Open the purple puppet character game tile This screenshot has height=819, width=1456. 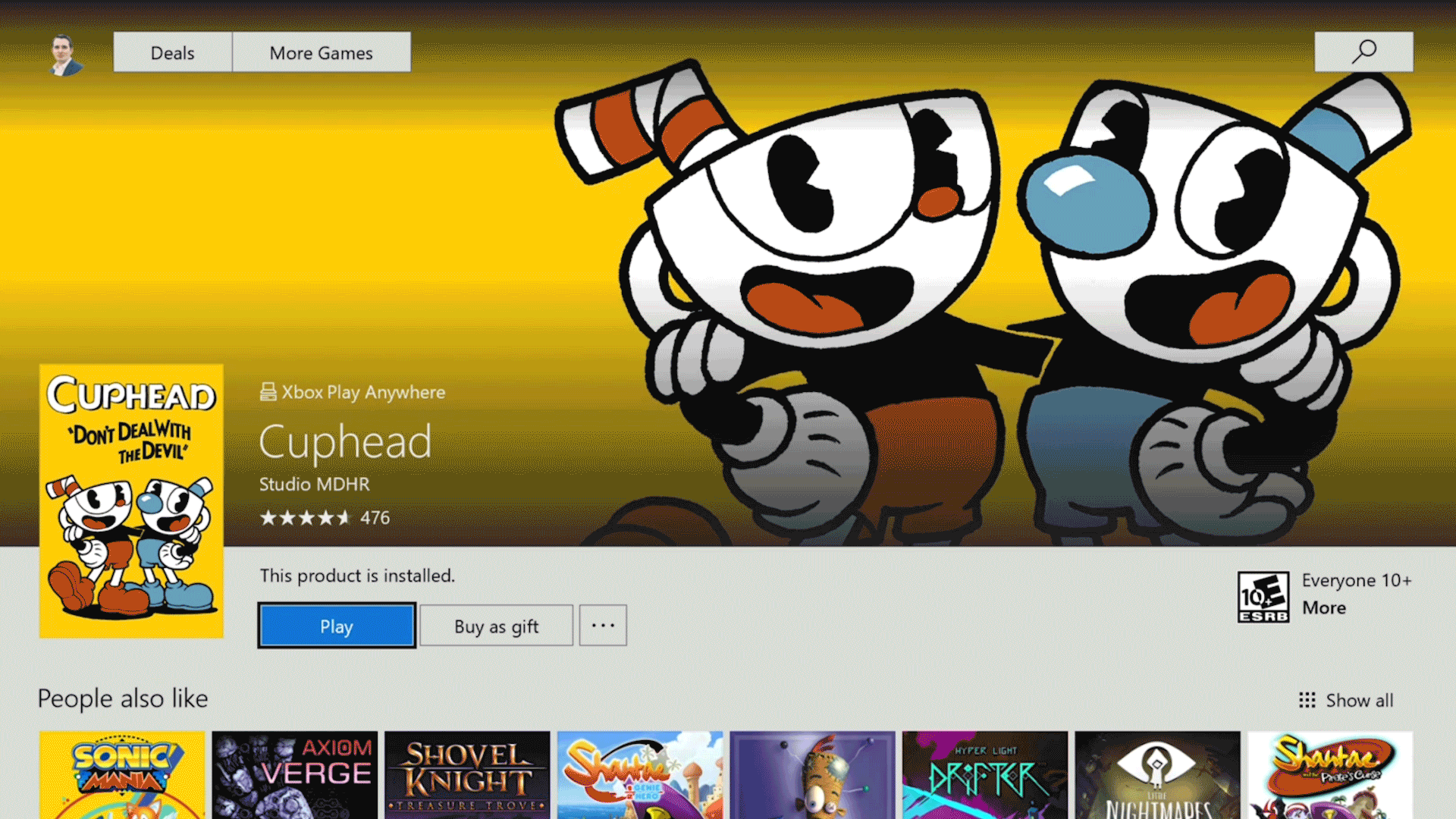(x=812, y=775)
